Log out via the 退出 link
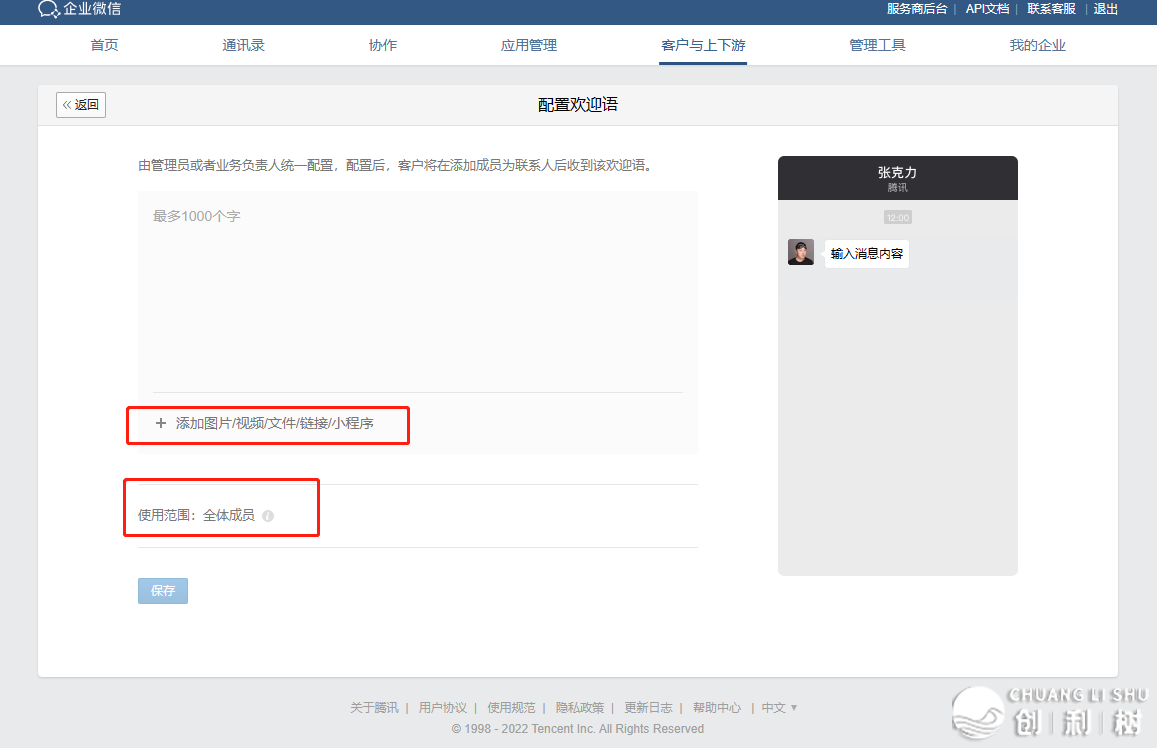 pyautogui.click(x=1105, y=9)
